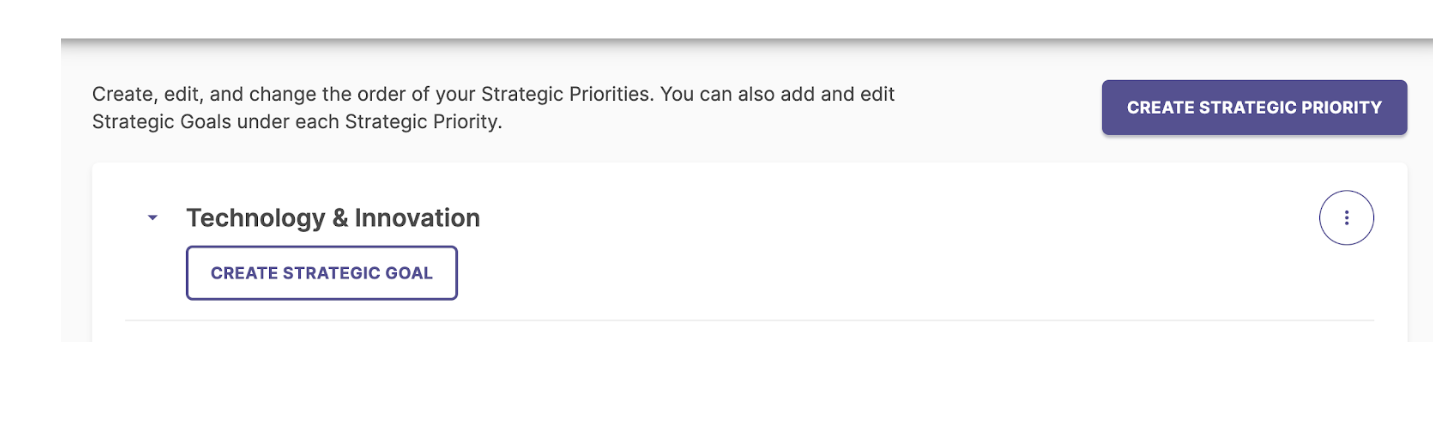The image size is (1450, 442).
Task: Click the vertical ellipsis icon at the card's right
Action: point(1346,217)
